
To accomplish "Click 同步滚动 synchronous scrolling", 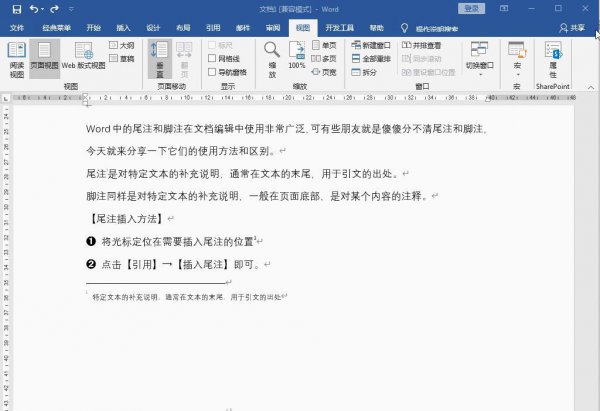I will (x=422, y=59).
